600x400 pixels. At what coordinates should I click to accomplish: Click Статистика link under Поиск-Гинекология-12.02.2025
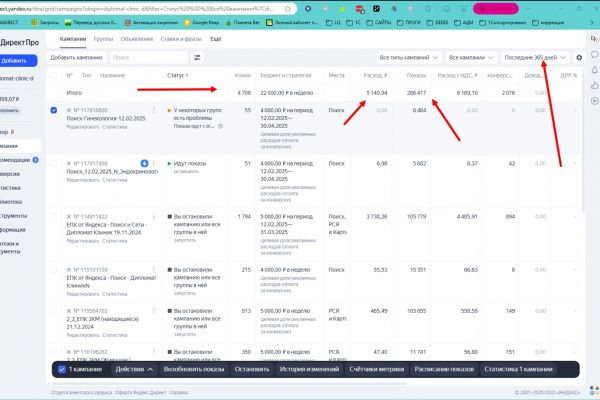(x=114, y=127)
